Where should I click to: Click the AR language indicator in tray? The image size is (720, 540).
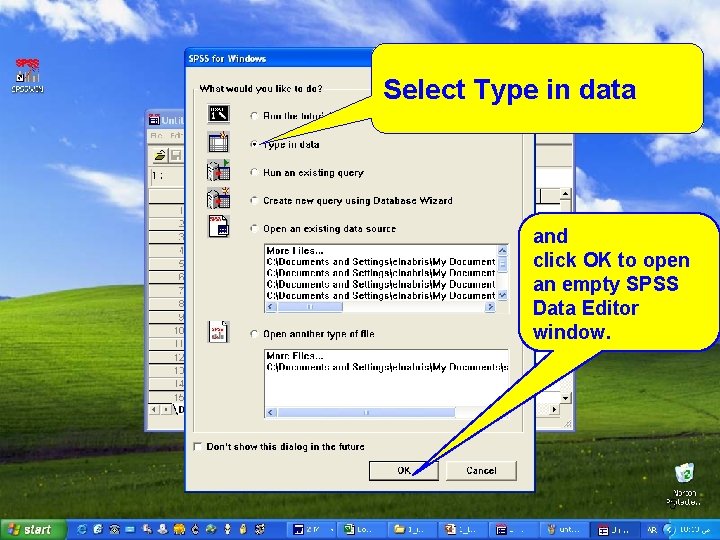click(x=652, y=530)
